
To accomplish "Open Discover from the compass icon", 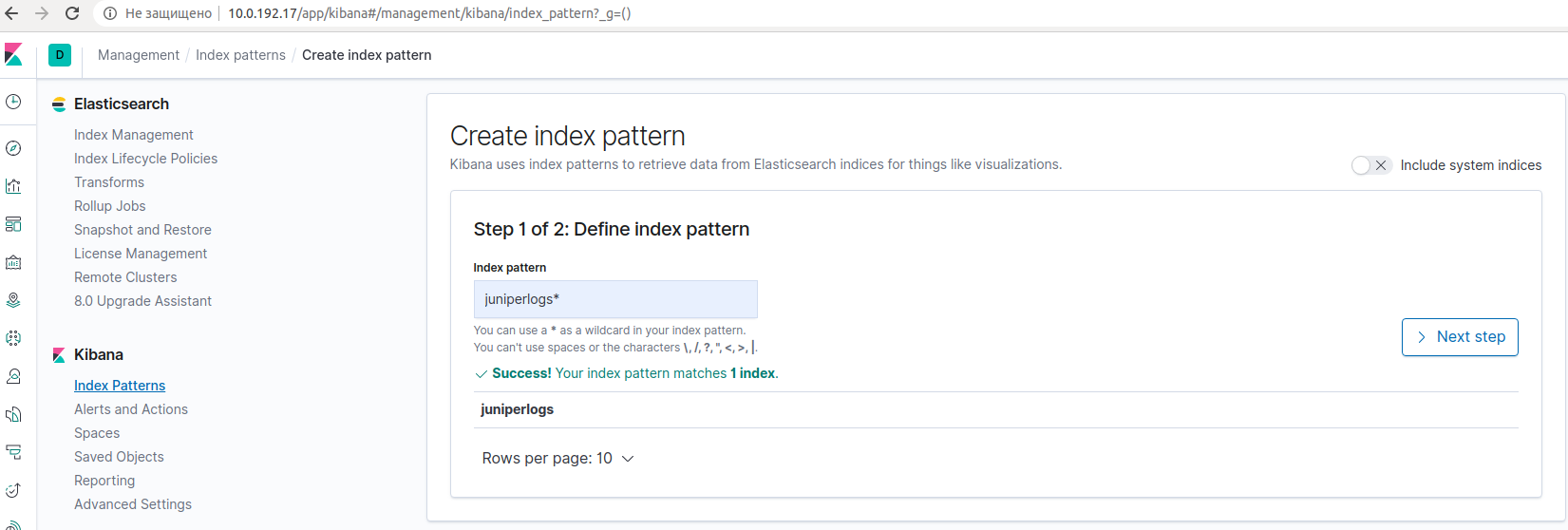I will (13, 148).
